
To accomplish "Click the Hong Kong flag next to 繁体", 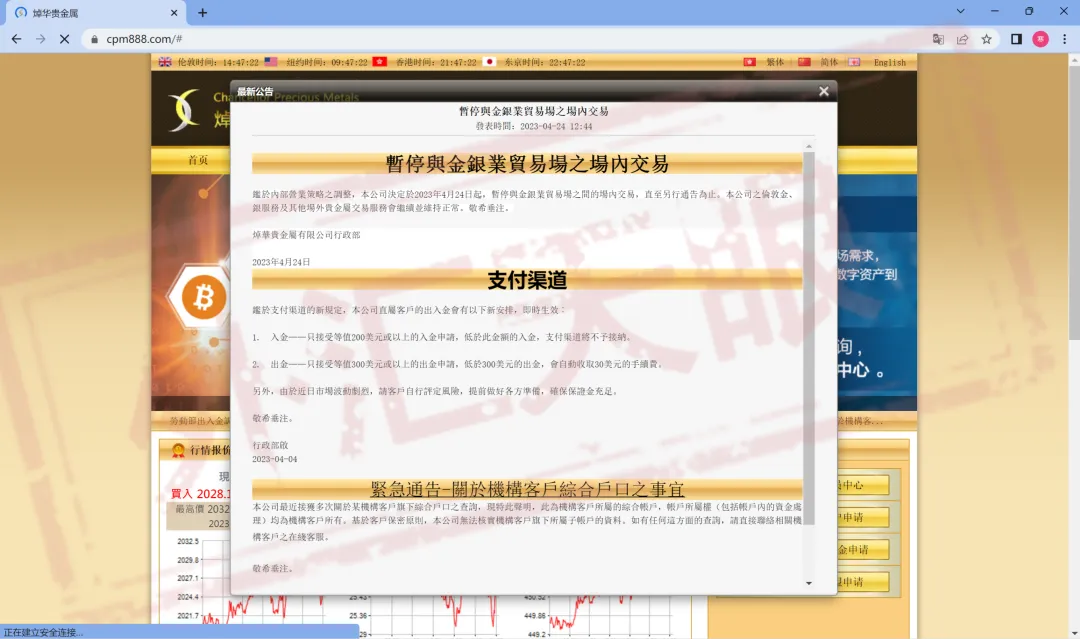I will pos(749,62).
